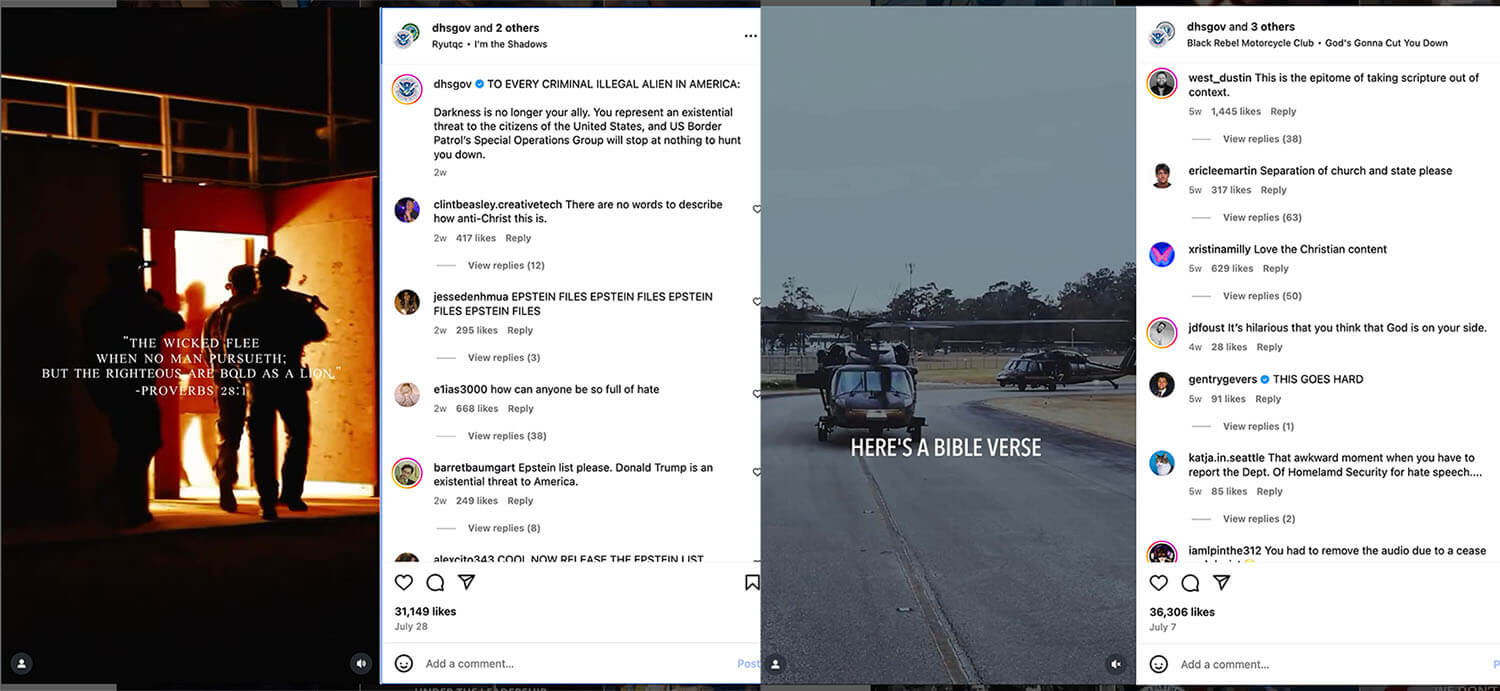Like the first post with the heart icon
The height and width of the screenshot is (691, 1500).
click(404, 582)
